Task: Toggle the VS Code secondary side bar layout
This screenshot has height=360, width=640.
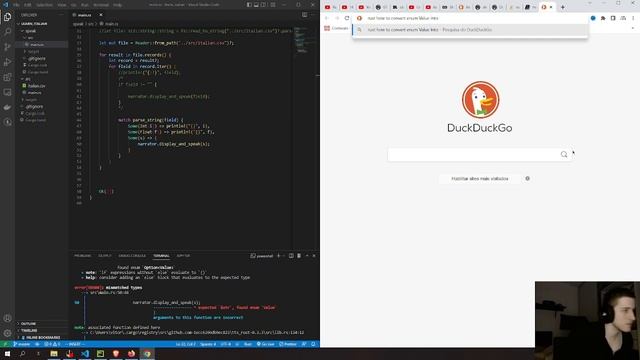Action: pos(264,5)
